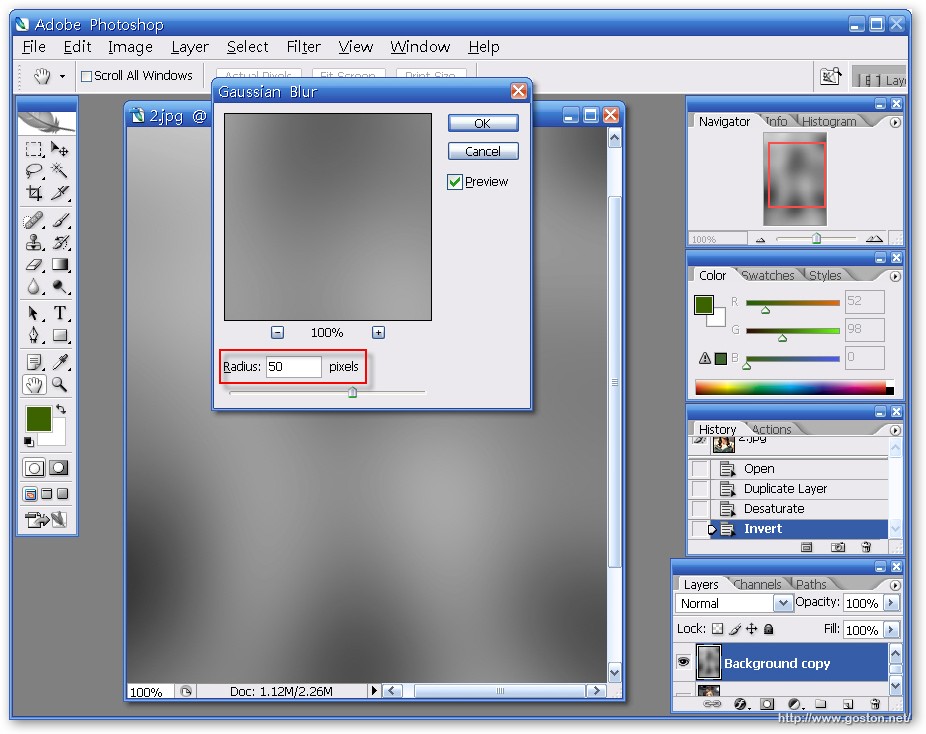The width and height of the screenshot is (926, 734).
Task: Open the Color panel options menu
Action: click(x=895, y=276)
